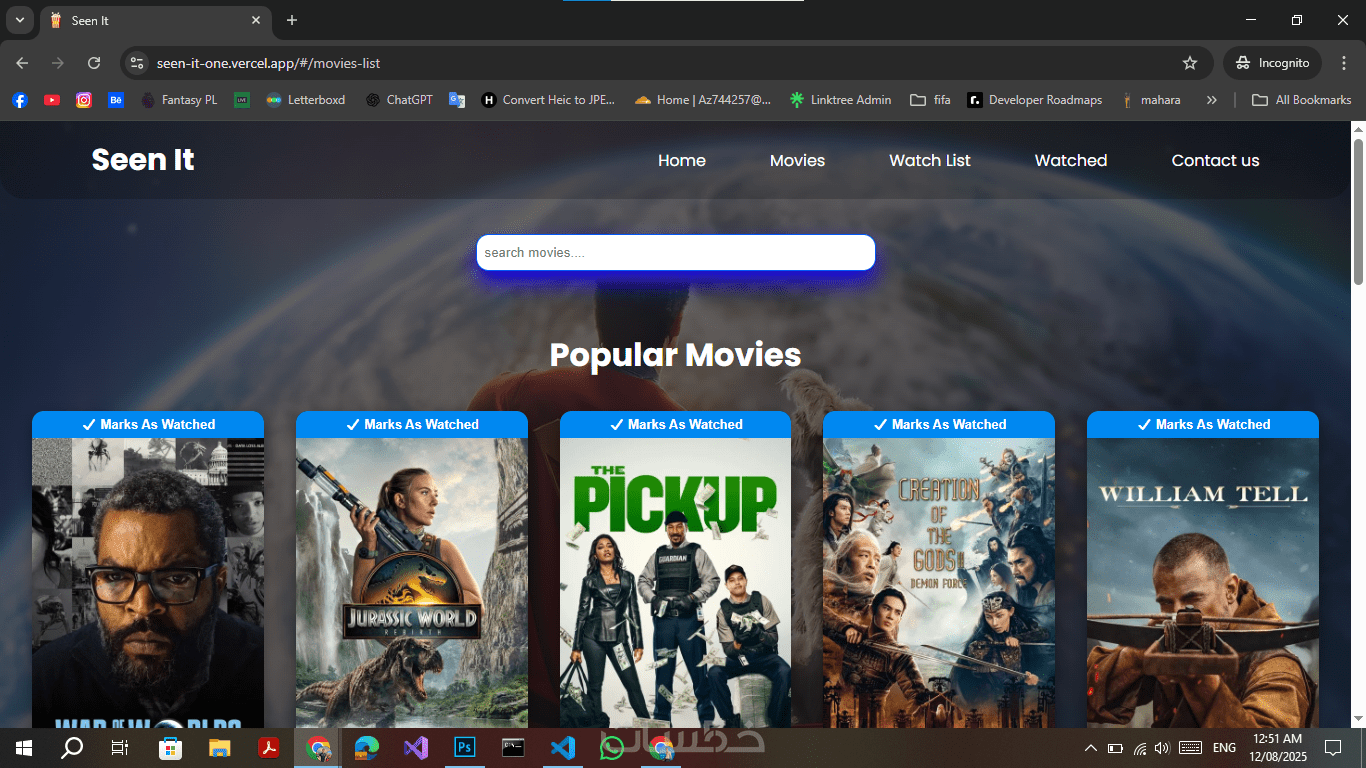Mark the War of the Worlds movie as watched
1366x768 pixels.
click(x=148, y=424)
